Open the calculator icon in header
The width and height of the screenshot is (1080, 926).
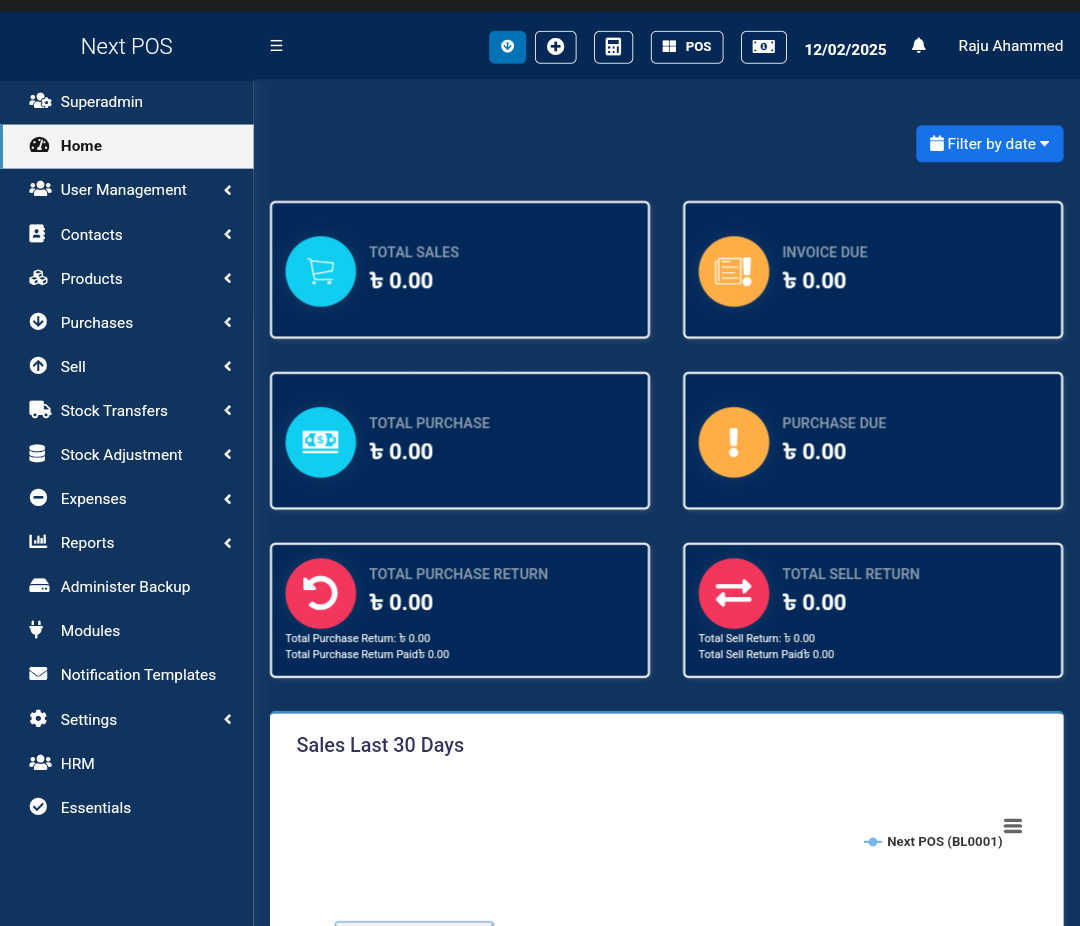[x=613, y=47]
